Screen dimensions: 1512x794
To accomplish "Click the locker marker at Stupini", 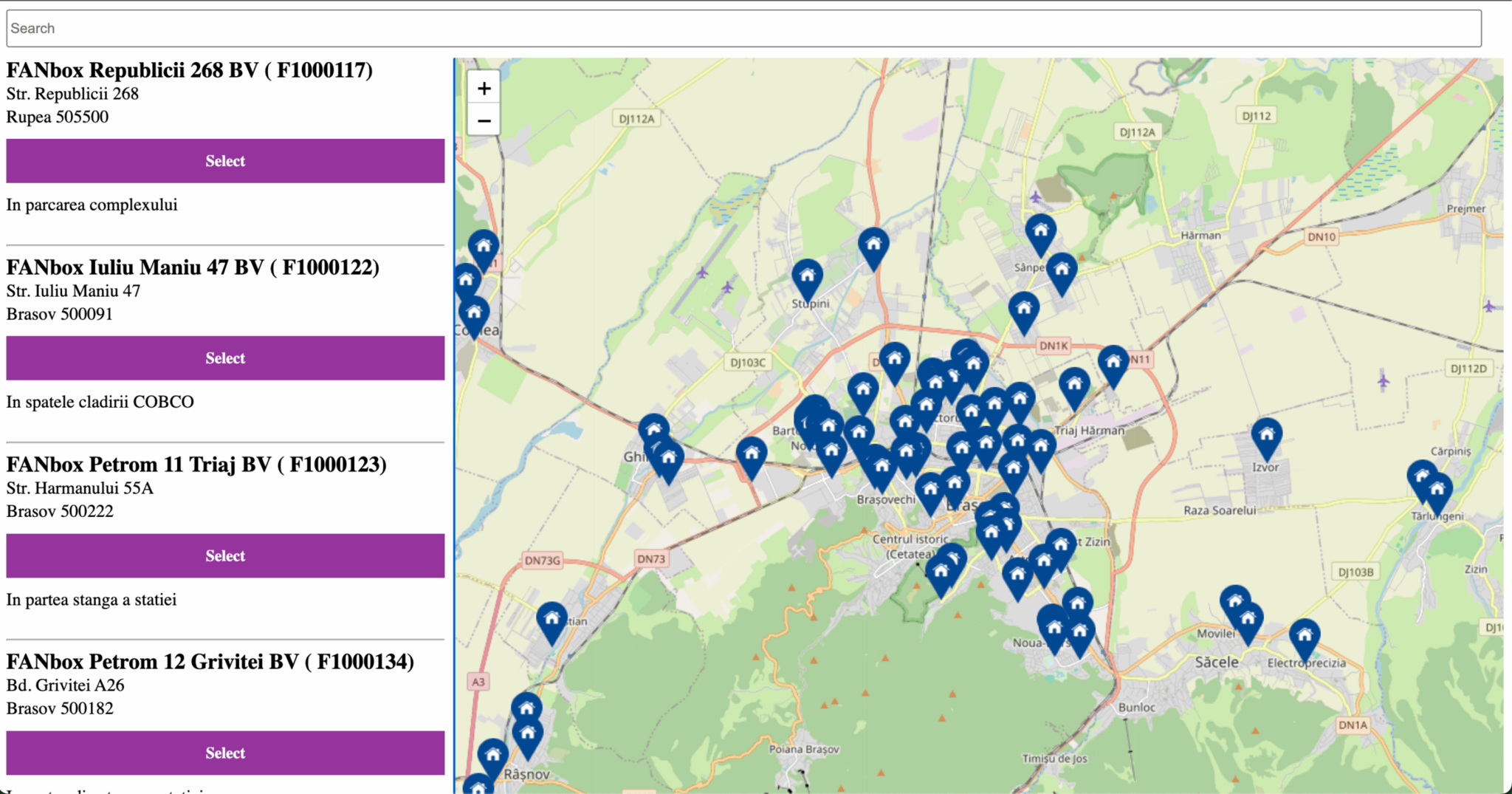I will click(807, 278).
